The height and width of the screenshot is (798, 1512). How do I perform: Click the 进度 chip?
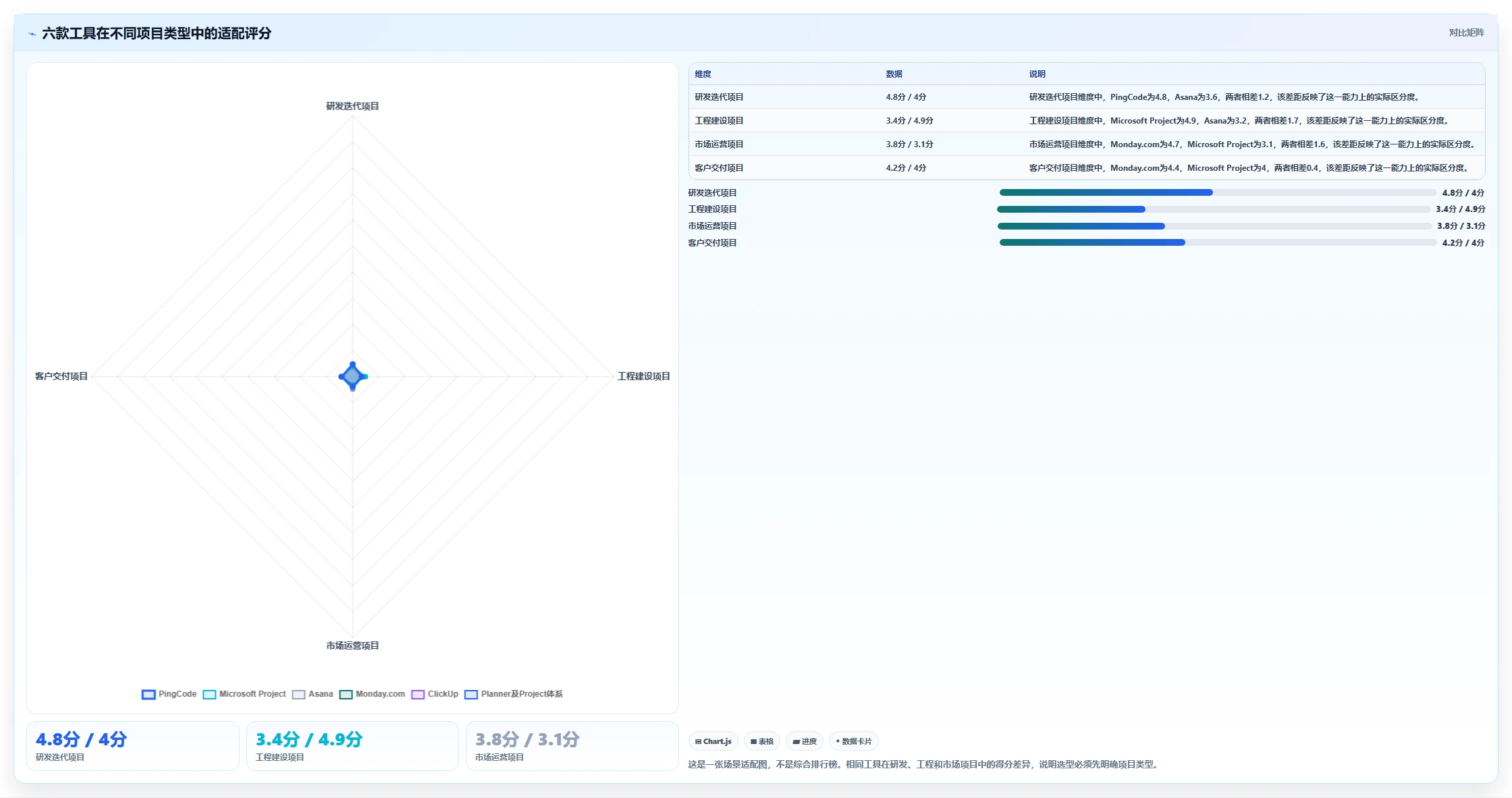[805, 741]
